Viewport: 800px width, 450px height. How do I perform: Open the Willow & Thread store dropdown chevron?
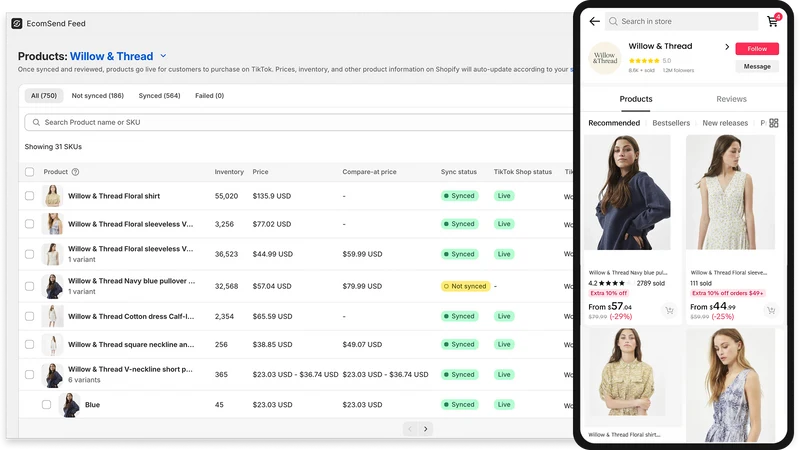coord(163,56)
